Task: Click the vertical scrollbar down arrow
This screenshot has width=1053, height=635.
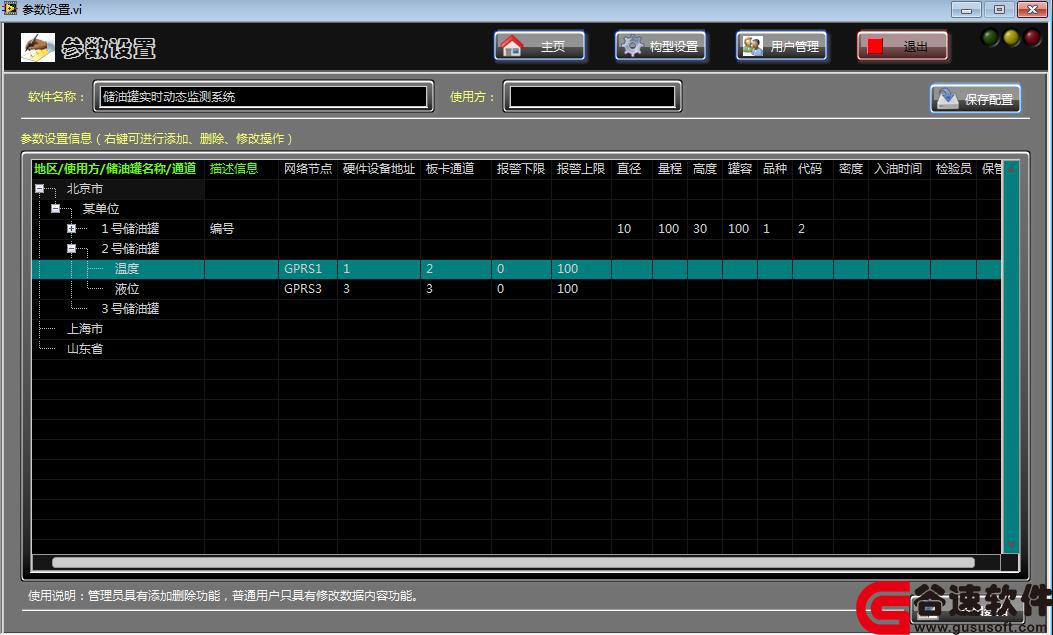Action: coord(1011,545)
